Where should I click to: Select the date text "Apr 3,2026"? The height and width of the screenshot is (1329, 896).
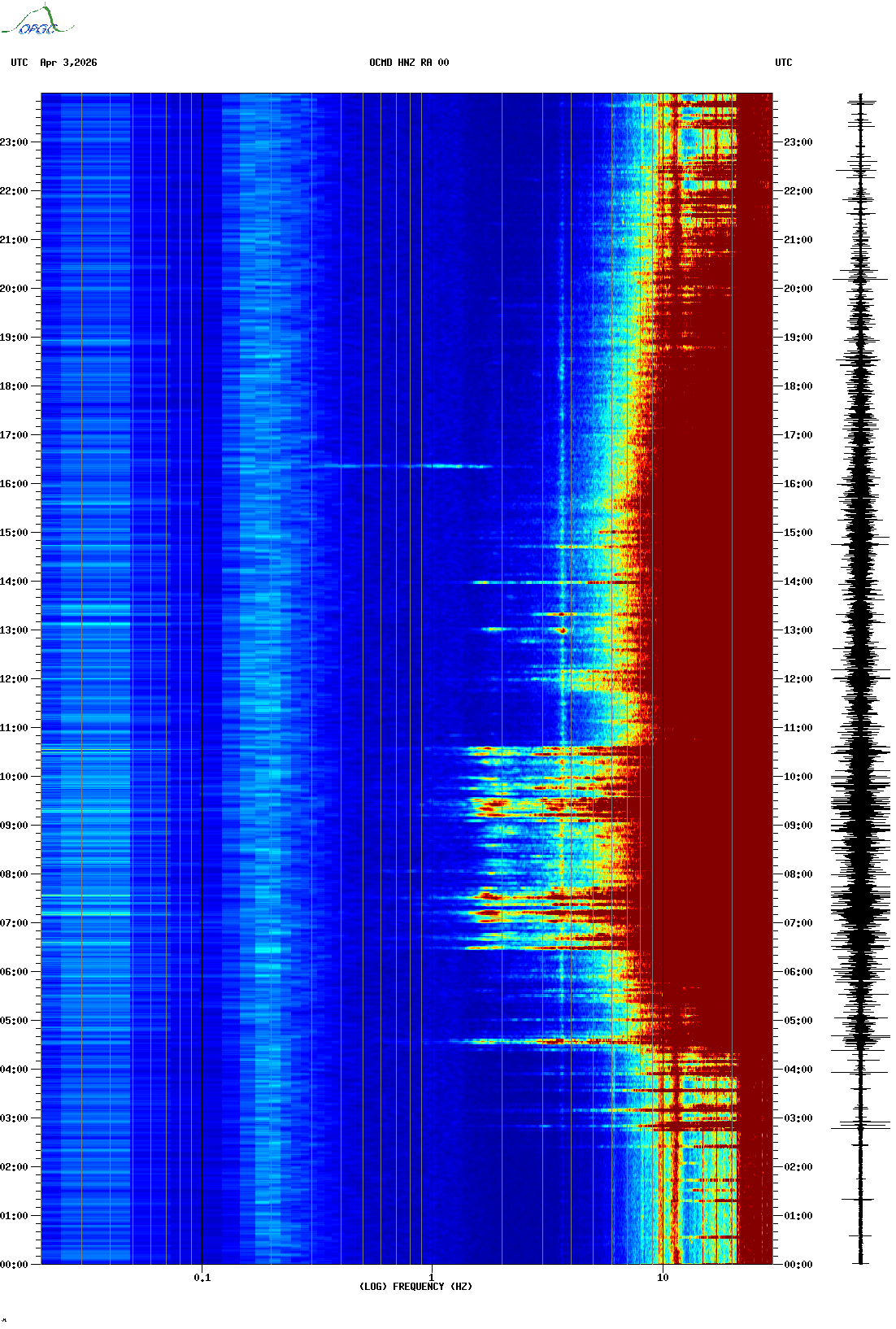point(68,63)
